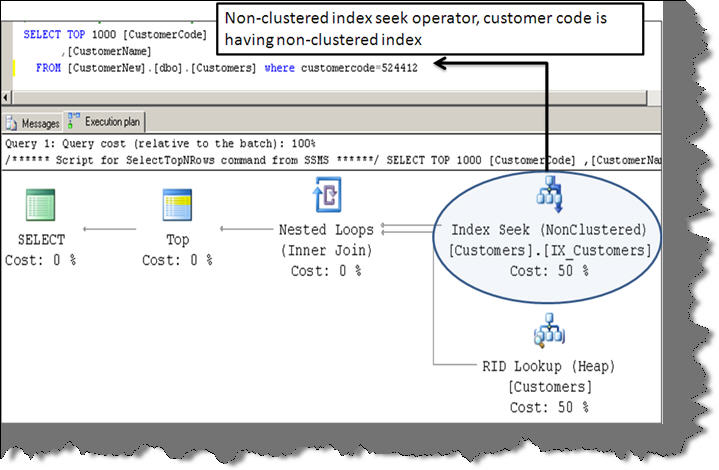This screenshot has height=470, width=719.
Task: Click the [Customers].[IX_Customers] index name
Action: pyautogui.click(x=550, y=250)
